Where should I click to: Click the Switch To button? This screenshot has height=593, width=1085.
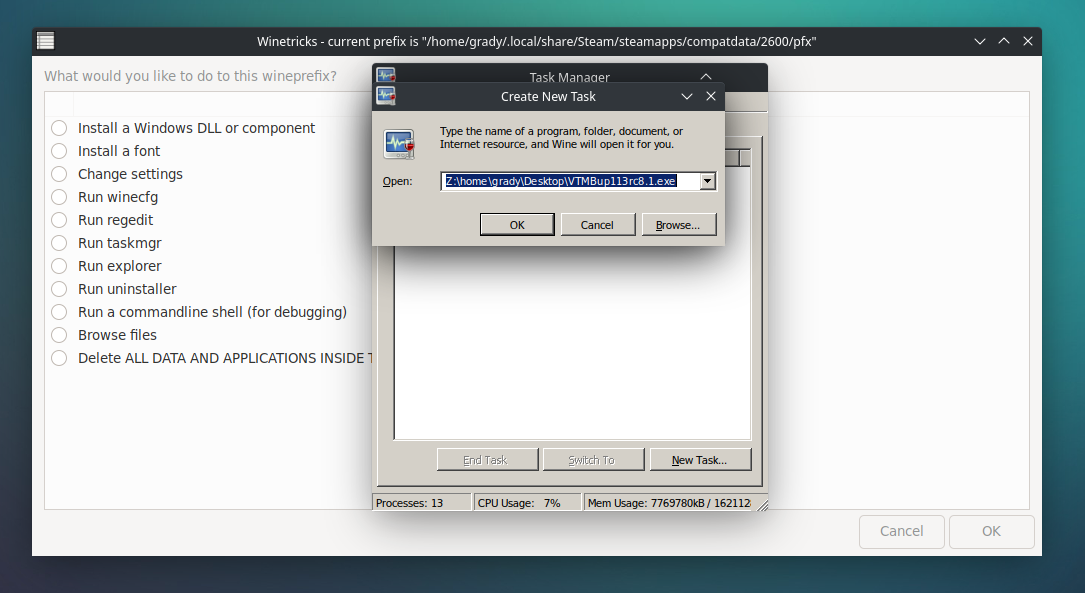(x=592, y=460)
